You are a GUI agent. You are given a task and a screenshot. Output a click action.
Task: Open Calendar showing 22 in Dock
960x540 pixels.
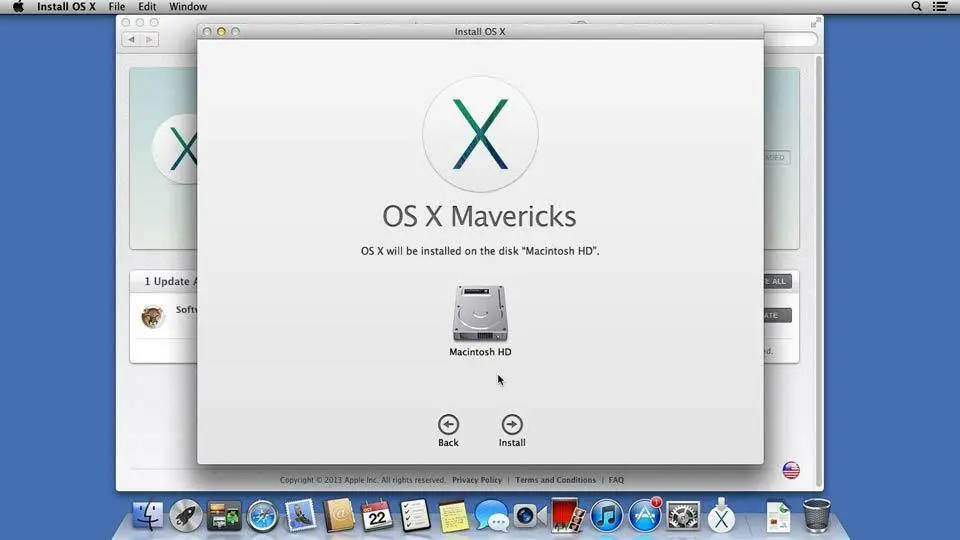[x=377, y=516]
